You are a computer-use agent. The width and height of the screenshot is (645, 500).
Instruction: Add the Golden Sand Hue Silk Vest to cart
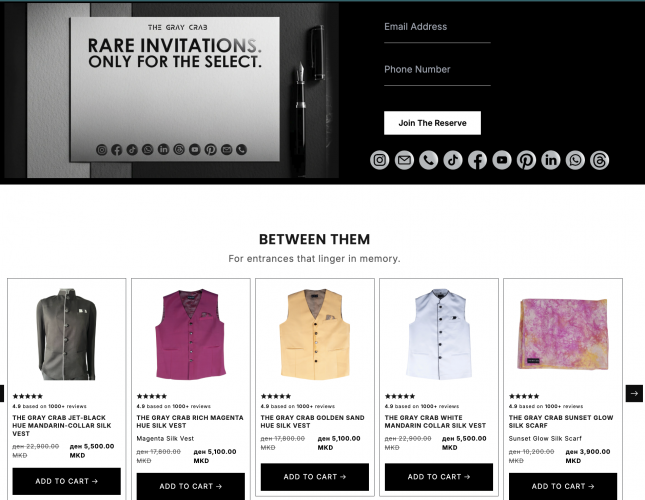coord(315,477)
